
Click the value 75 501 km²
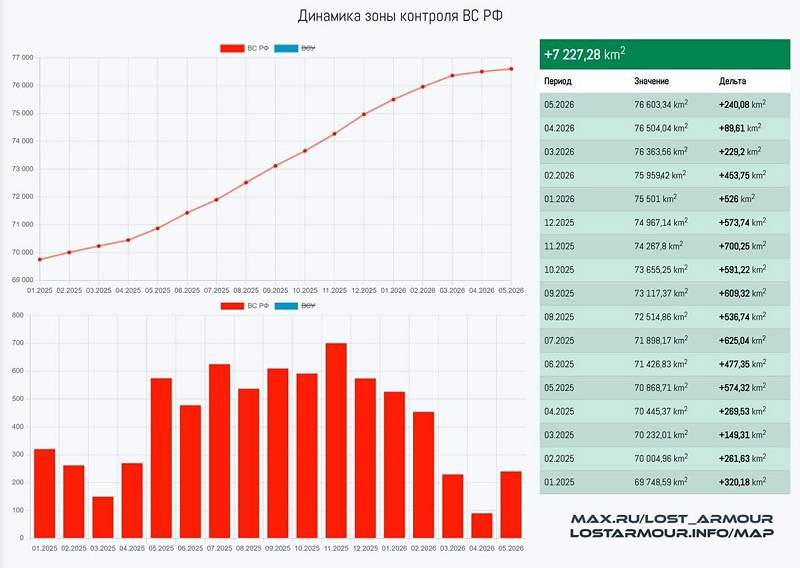tap(656, 199)
